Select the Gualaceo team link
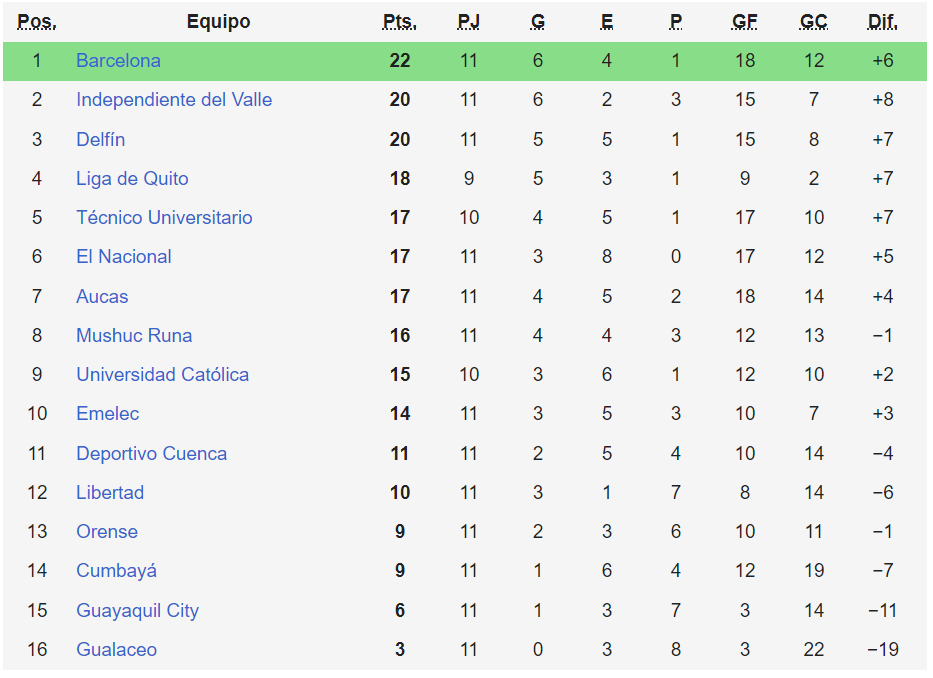 [116, 650]
